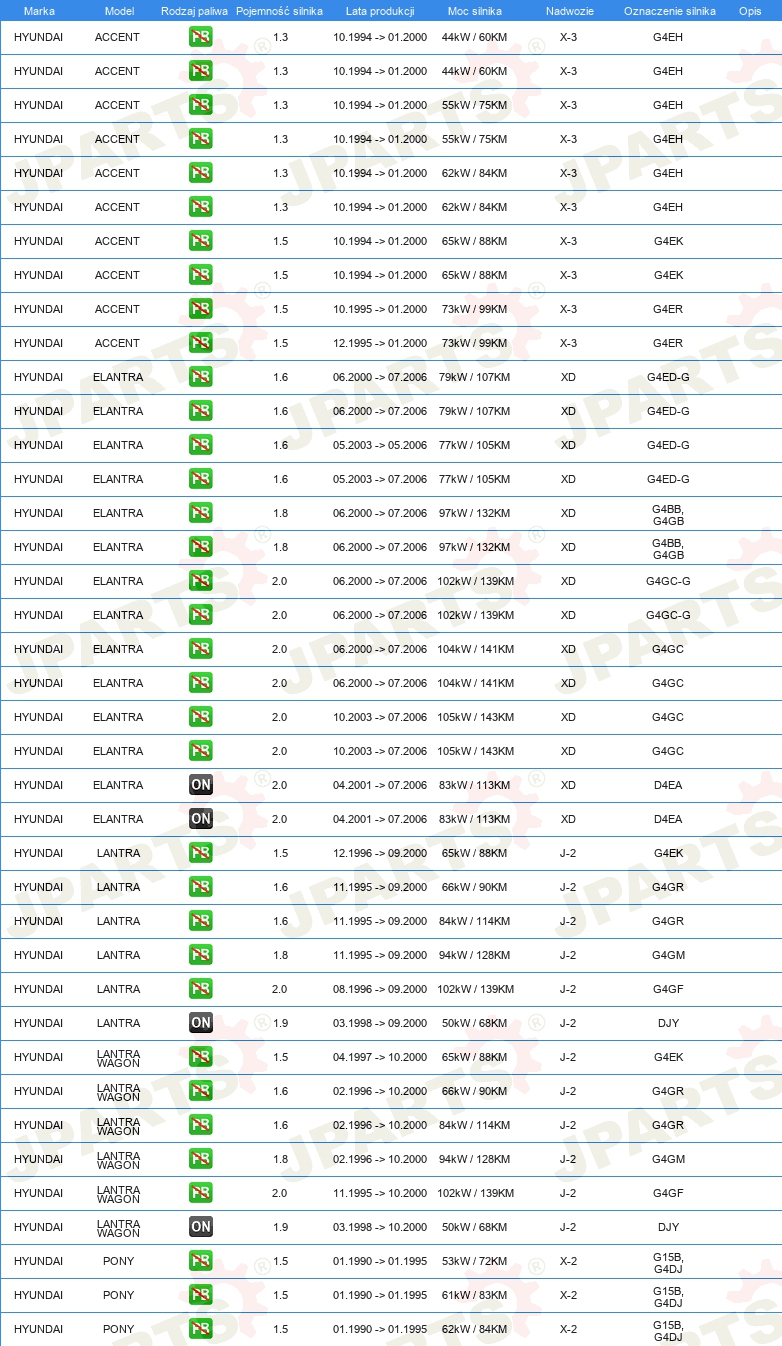Click petrol icon in LANTRA 1.5 65kW row
782x1346 pixels.
coord(201,853)
